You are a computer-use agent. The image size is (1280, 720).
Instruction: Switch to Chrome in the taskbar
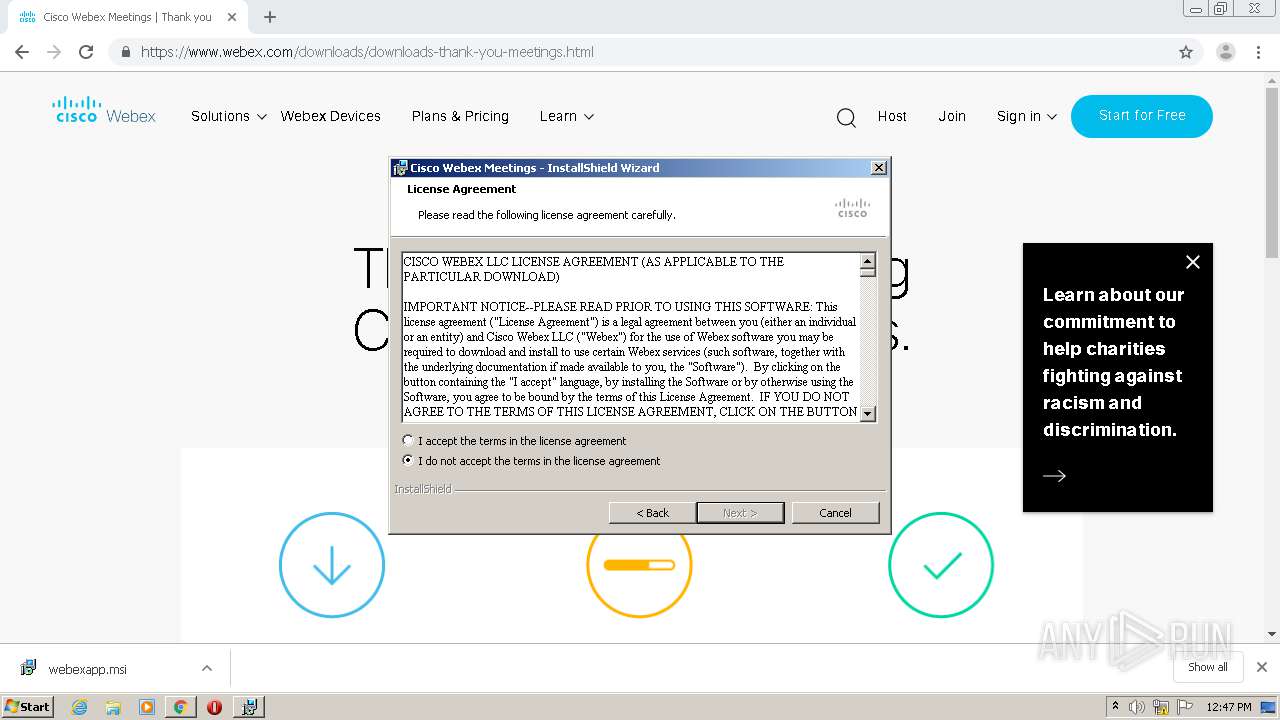tap(180, 707)
